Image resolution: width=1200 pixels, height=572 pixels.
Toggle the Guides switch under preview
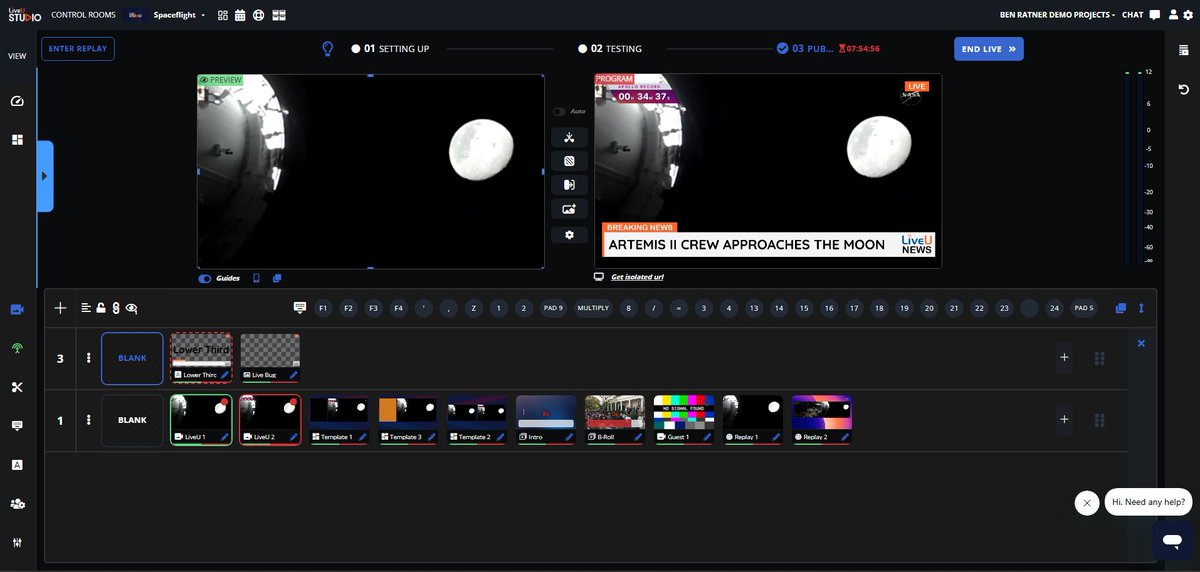tap(205, 278)
